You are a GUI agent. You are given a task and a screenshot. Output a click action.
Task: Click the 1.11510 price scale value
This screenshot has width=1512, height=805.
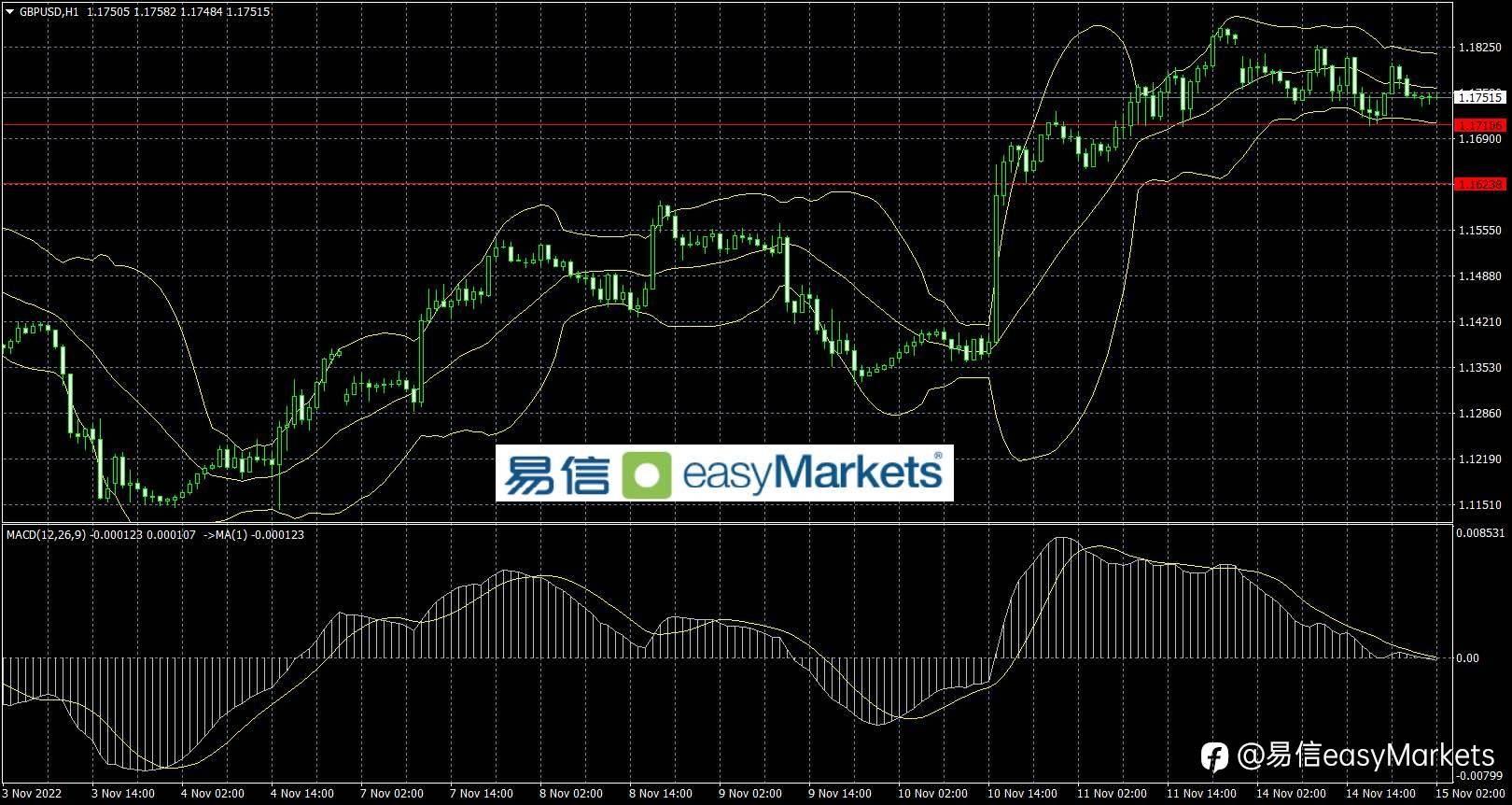[1479, 504]
